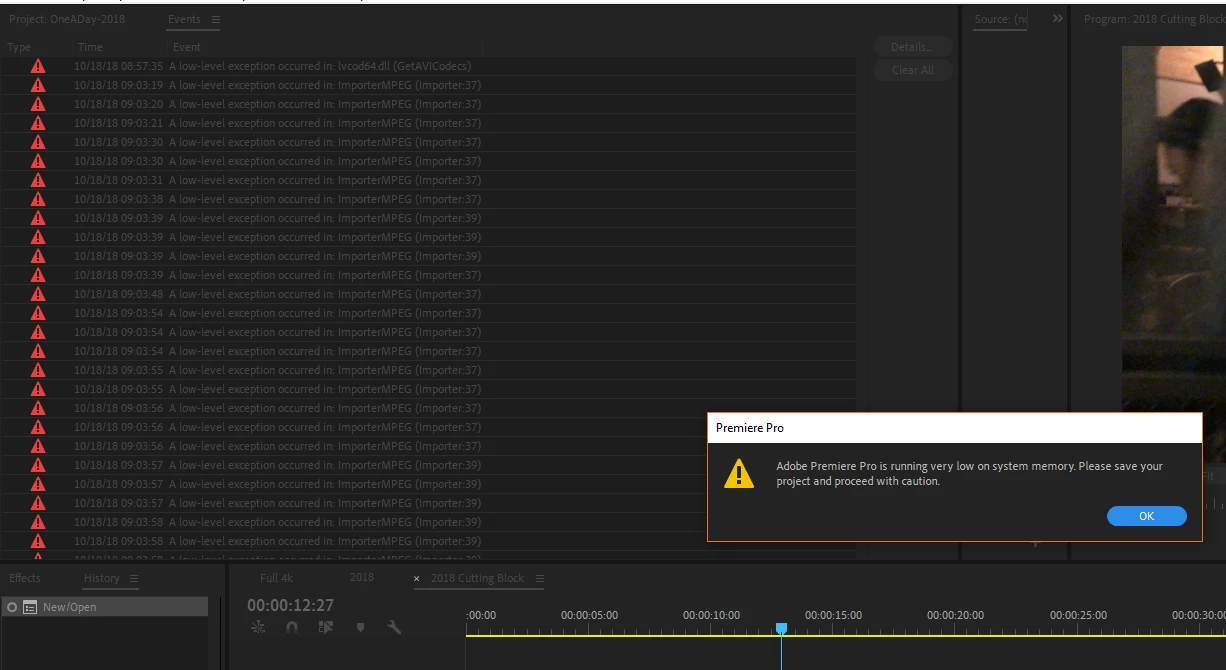Click the circle marker beside New/Open
This screenshot has height=670, width=1226.
click(x=12, y=607)
